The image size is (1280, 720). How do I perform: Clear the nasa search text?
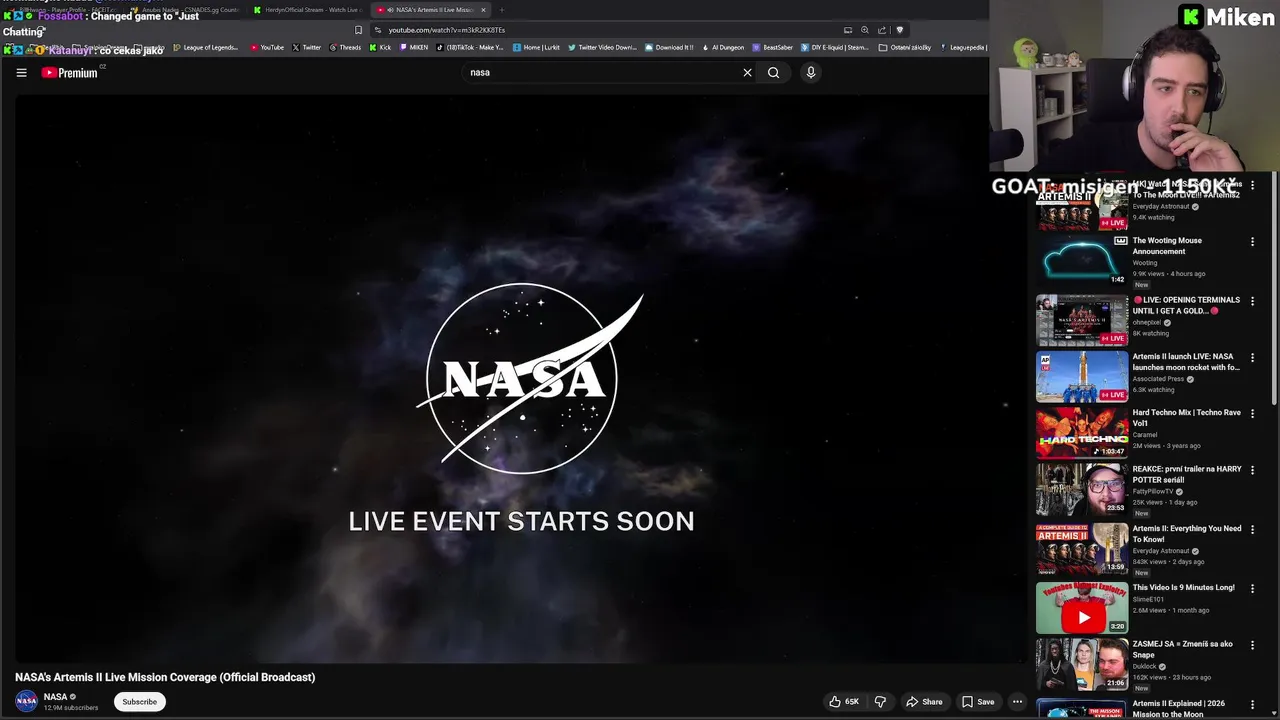(x=747, y=73)
